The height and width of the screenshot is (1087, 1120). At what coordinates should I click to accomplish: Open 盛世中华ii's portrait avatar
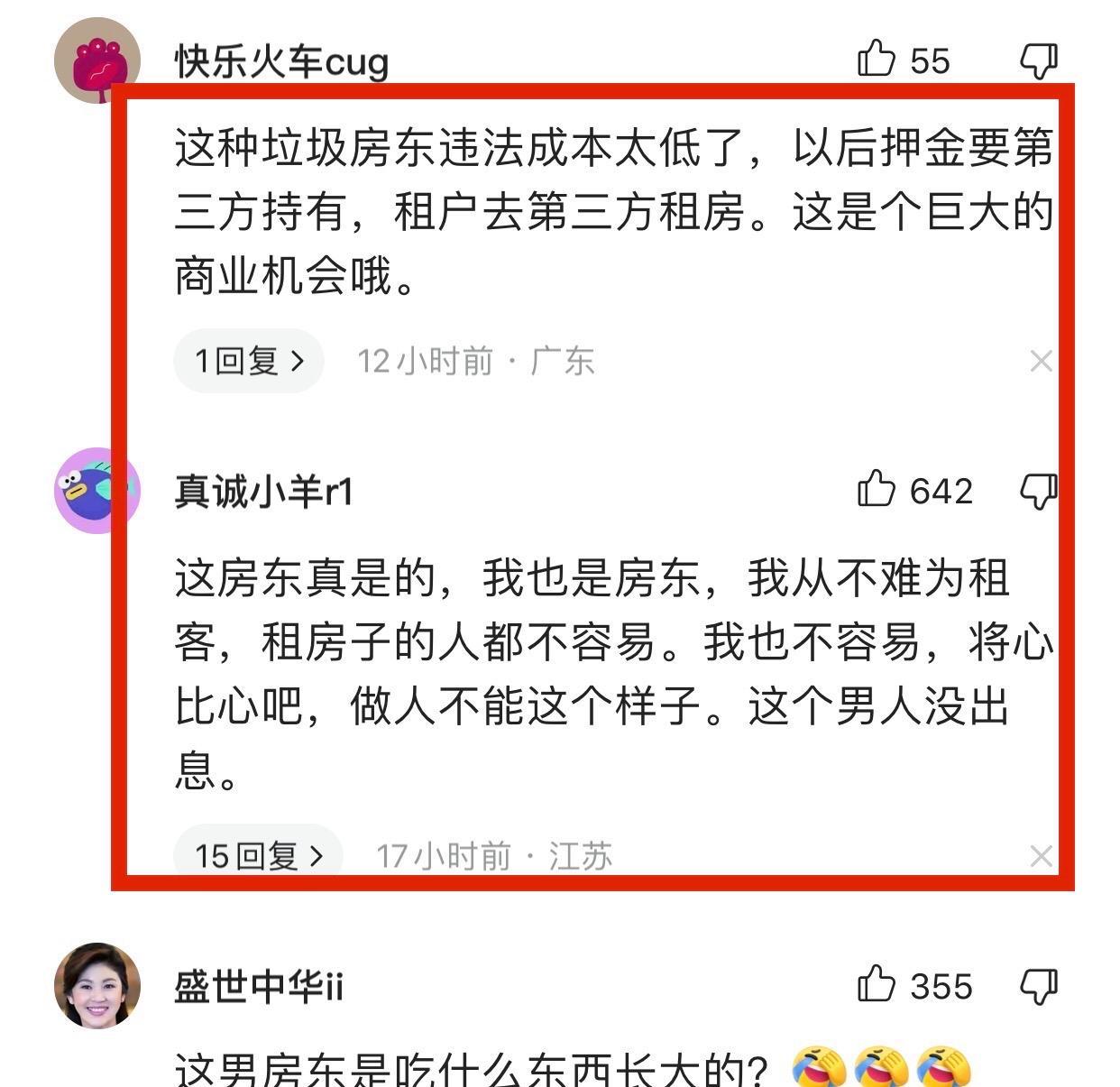97,986
